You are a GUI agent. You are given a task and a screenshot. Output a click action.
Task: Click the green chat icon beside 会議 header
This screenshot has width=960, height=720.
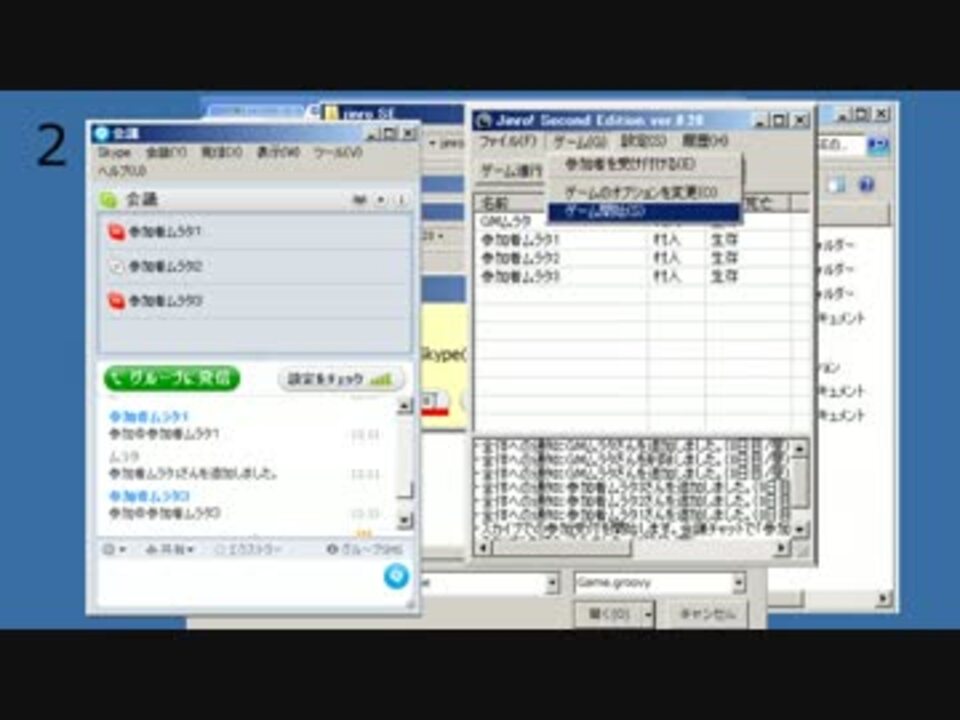109,200
